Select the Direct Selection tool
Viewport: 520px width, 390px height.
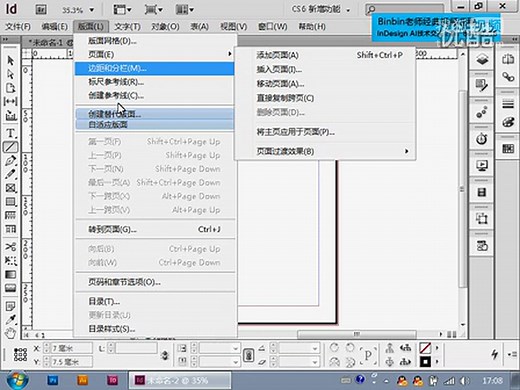[x=11, y=74]
